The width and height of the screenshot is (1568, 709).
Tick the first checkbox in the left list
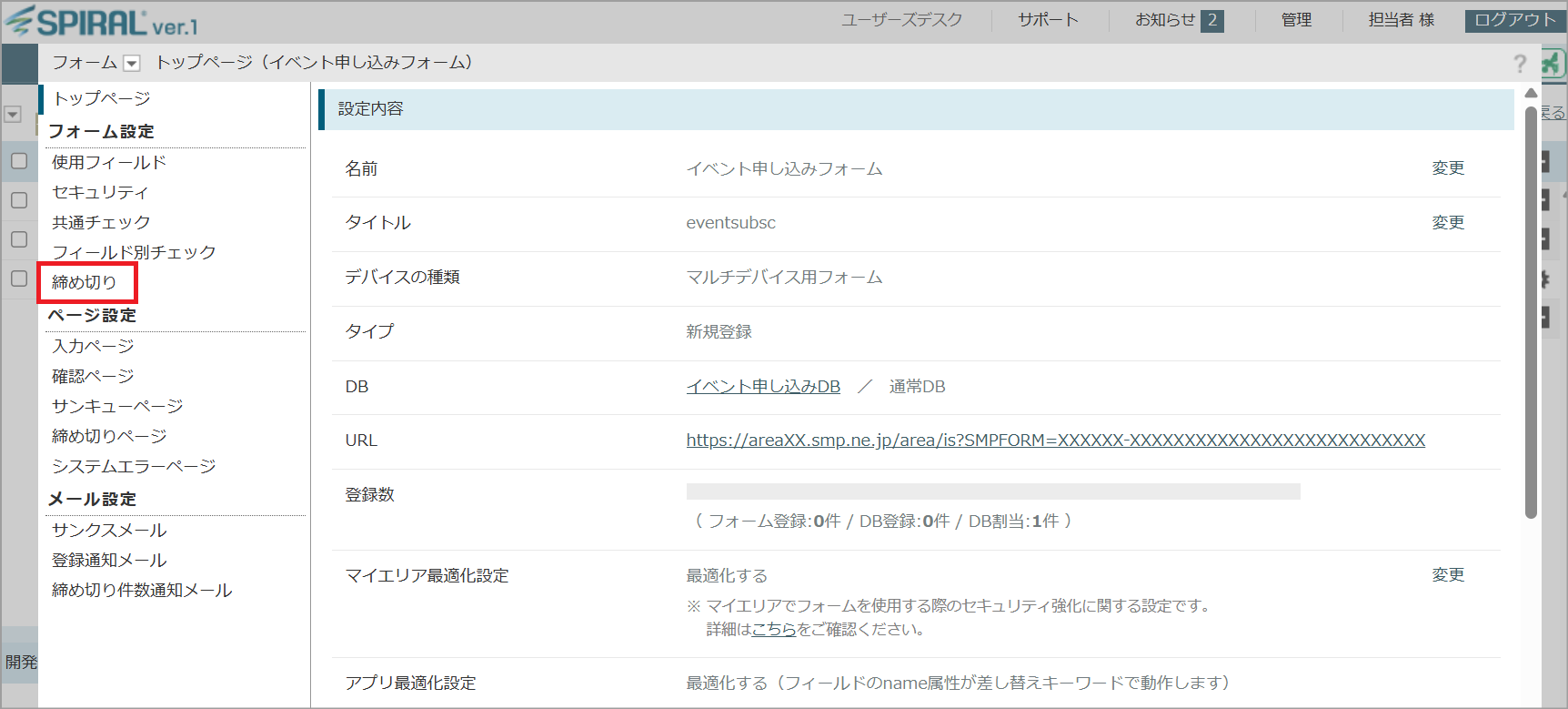(19, 161)
